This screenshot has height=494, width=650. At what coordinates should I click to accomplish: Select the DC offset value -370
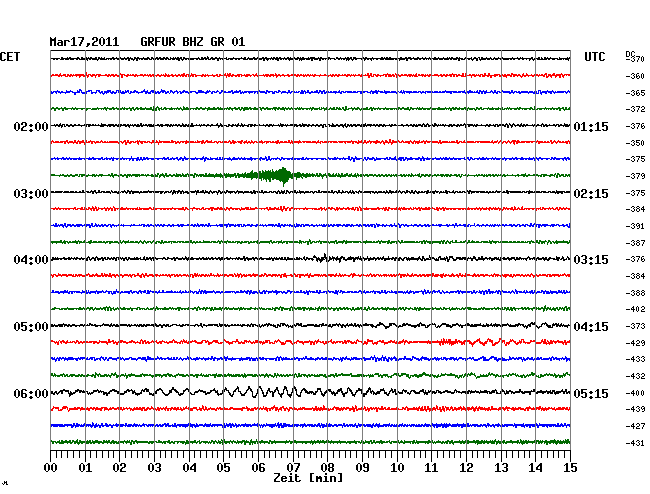coord(636,59)
